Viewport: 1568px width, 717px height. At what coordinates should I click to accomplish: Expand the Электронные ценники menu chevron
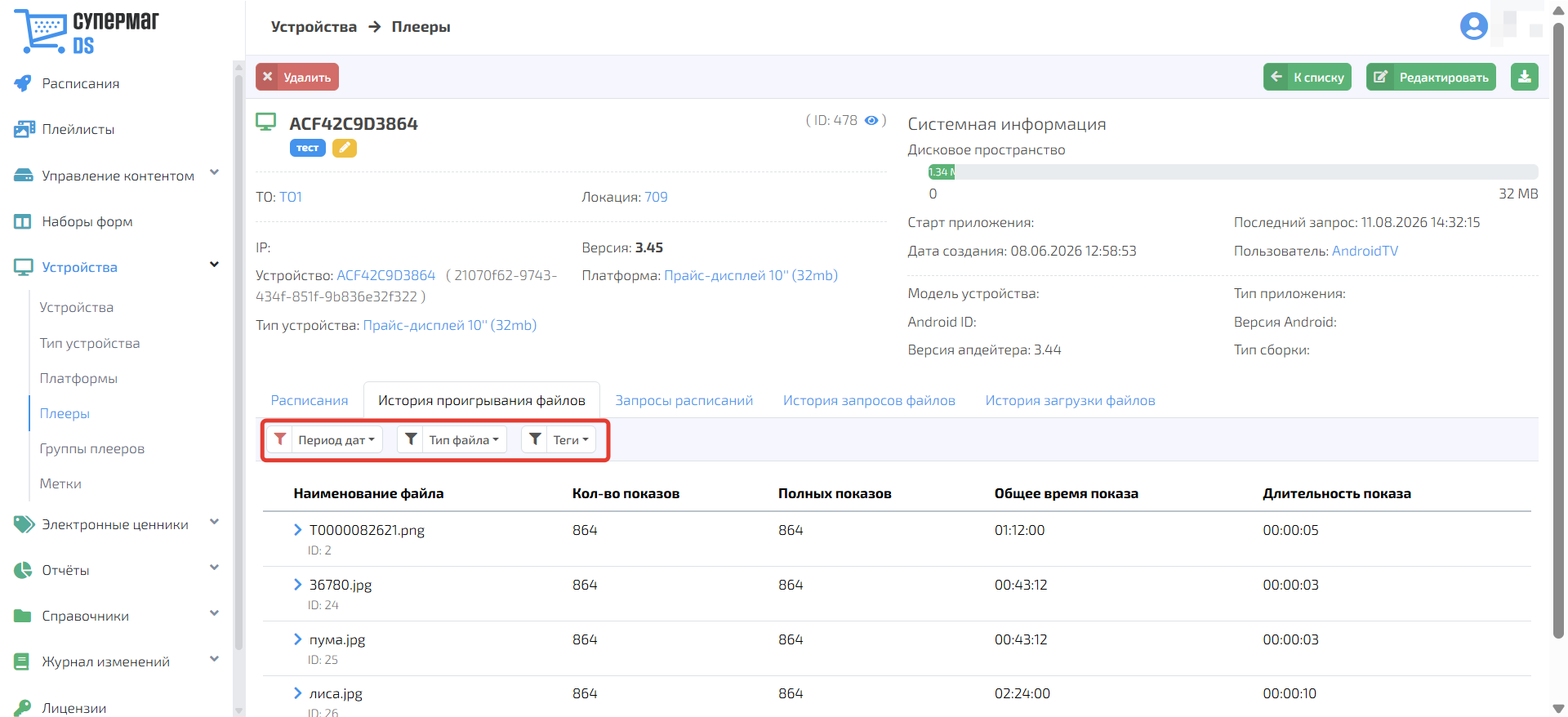(x=215, y=522)
